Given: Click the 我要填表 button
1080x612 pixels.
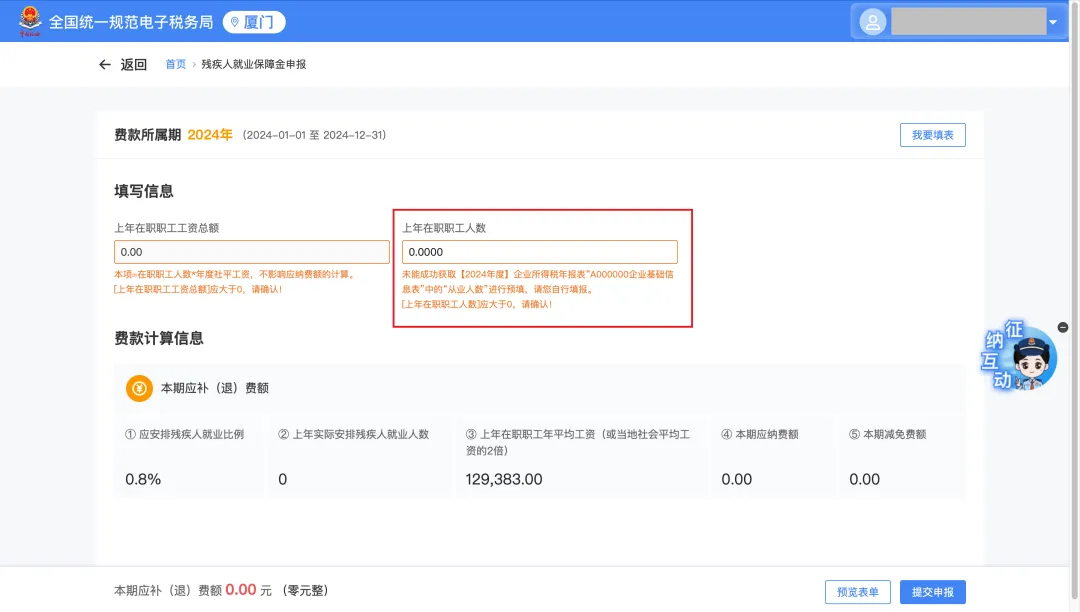Looking at the screenshot, I should [x=932, y=135].
